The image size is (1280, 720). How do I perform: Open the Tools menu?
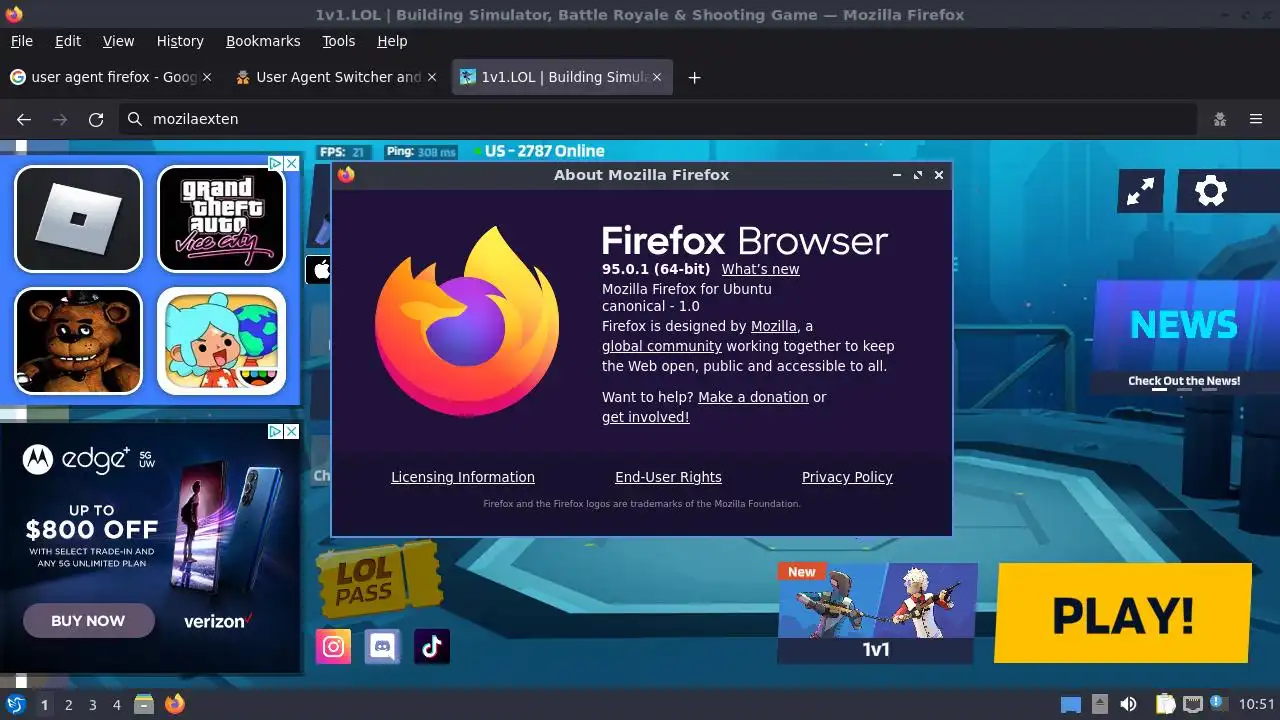[x=339, y=41]
